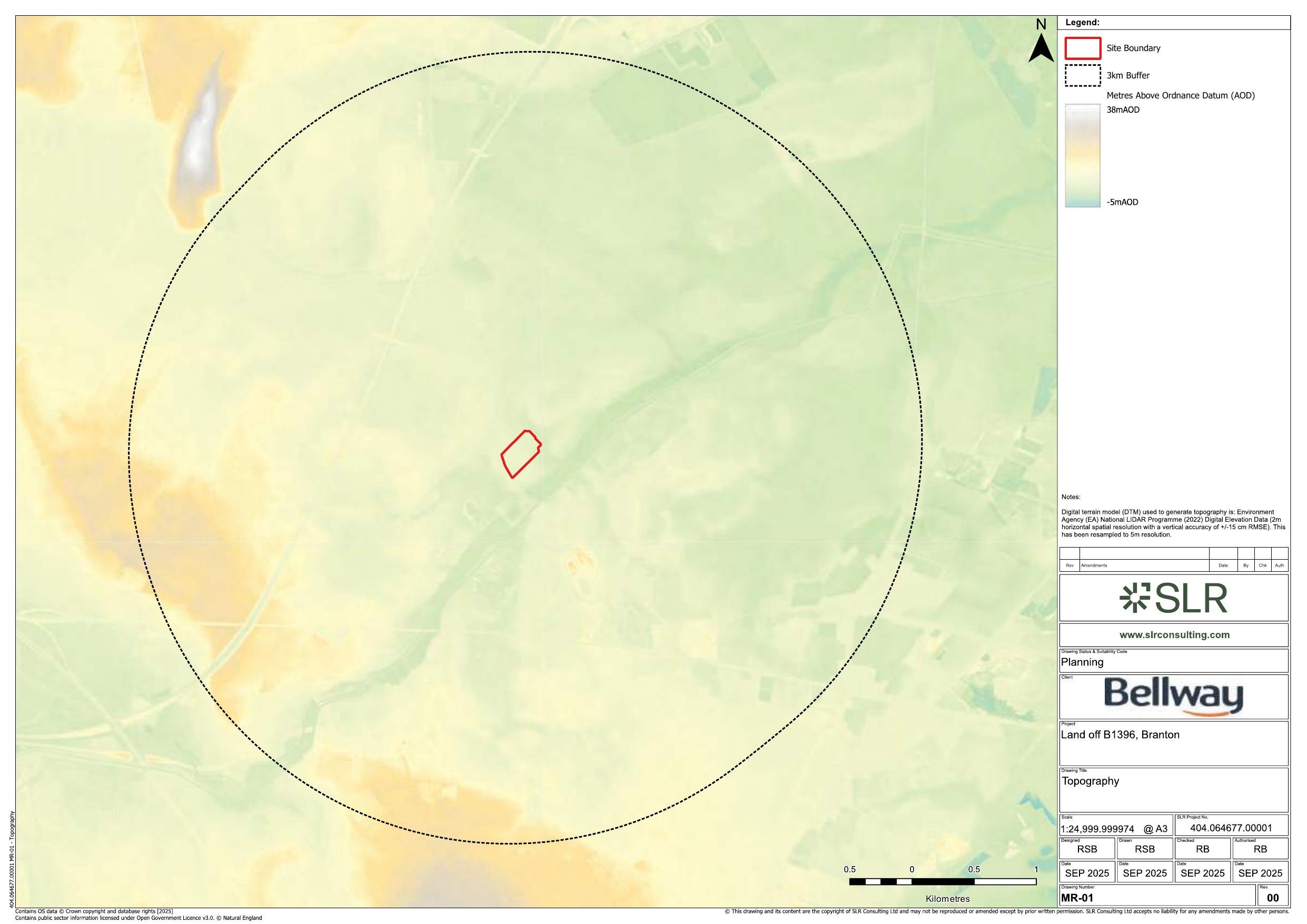Image resolution: width=1307 pixels, height=924 pixels.
Task: Click the -5mAOD minimum elevation label
Action: click(1122, 202)
